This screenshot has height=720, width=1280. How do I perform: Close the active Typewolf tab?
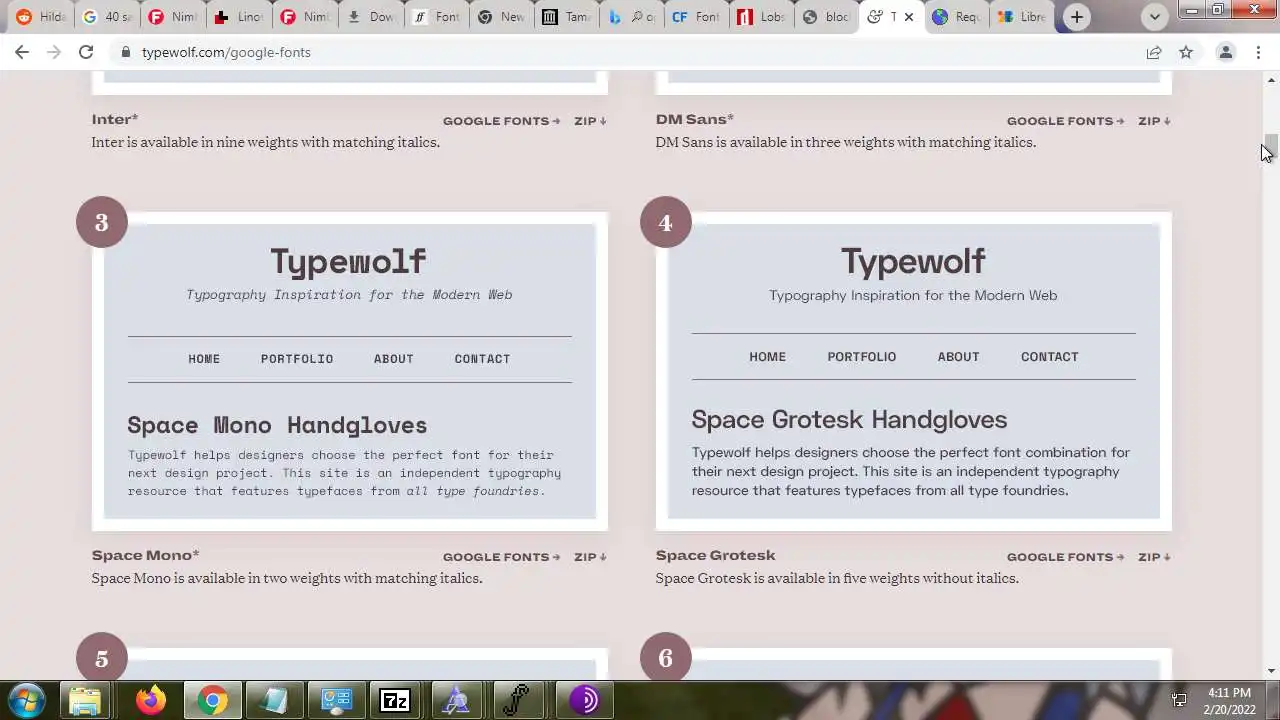(908, 17)
